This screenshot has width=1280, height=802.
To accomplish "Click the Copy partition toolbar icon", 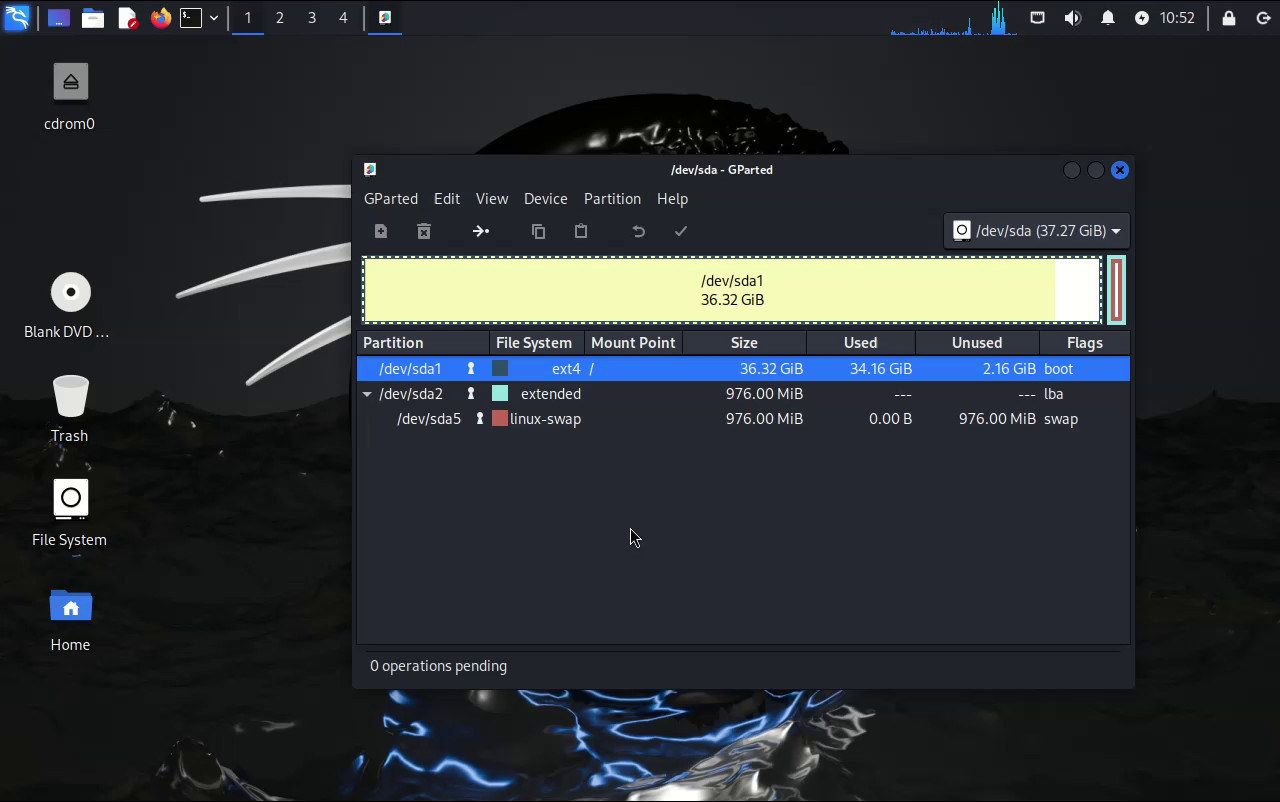I will pos(538,231).
